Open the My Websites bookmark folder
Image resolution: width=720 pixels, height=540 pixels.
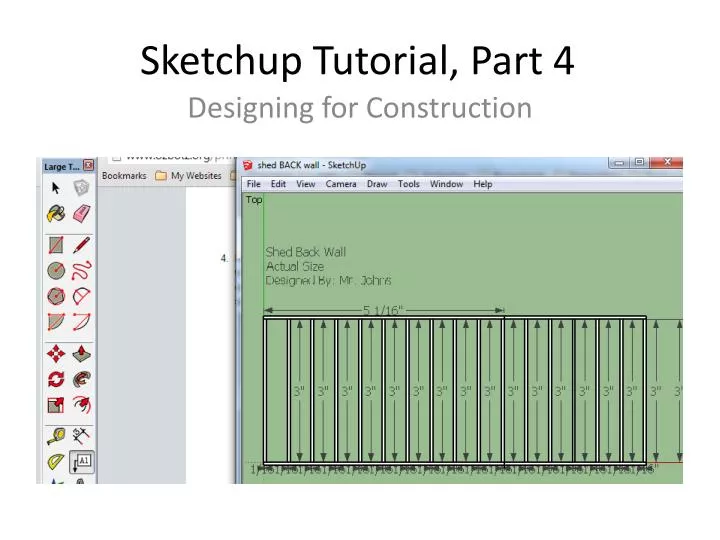click(x=188, y=175)
